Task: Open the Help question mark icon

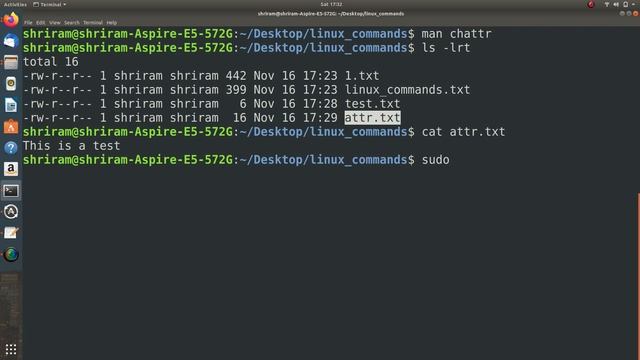Action: pos(11,148)
